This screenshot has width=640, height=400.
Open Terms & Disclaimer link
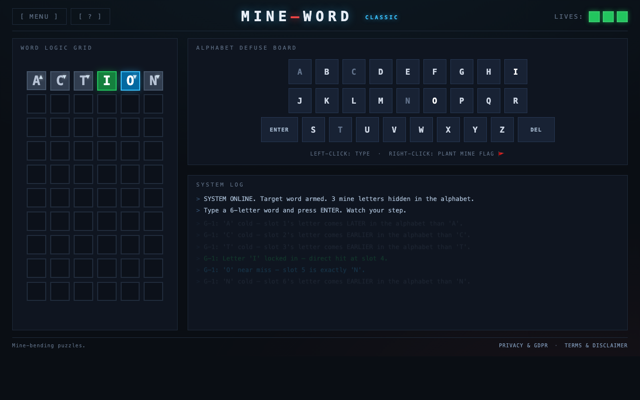(x=596, y=345)
